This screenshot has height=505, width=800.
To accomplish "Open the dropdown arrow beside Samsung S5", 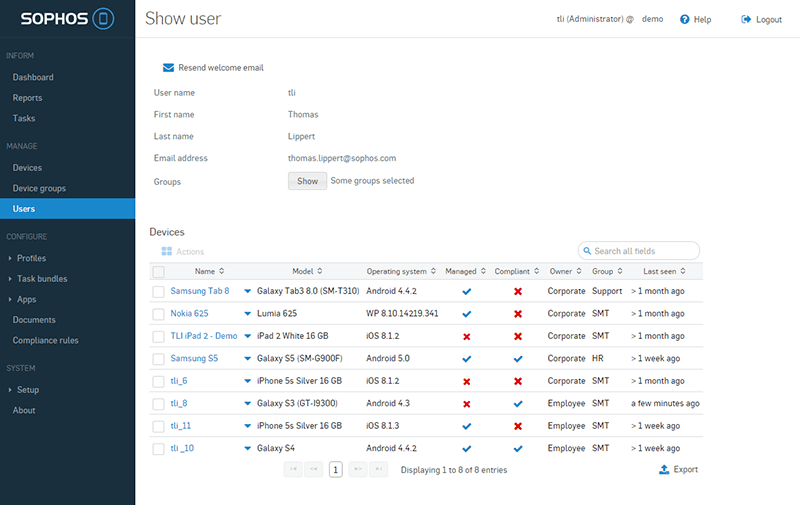I will pos(248,359).
